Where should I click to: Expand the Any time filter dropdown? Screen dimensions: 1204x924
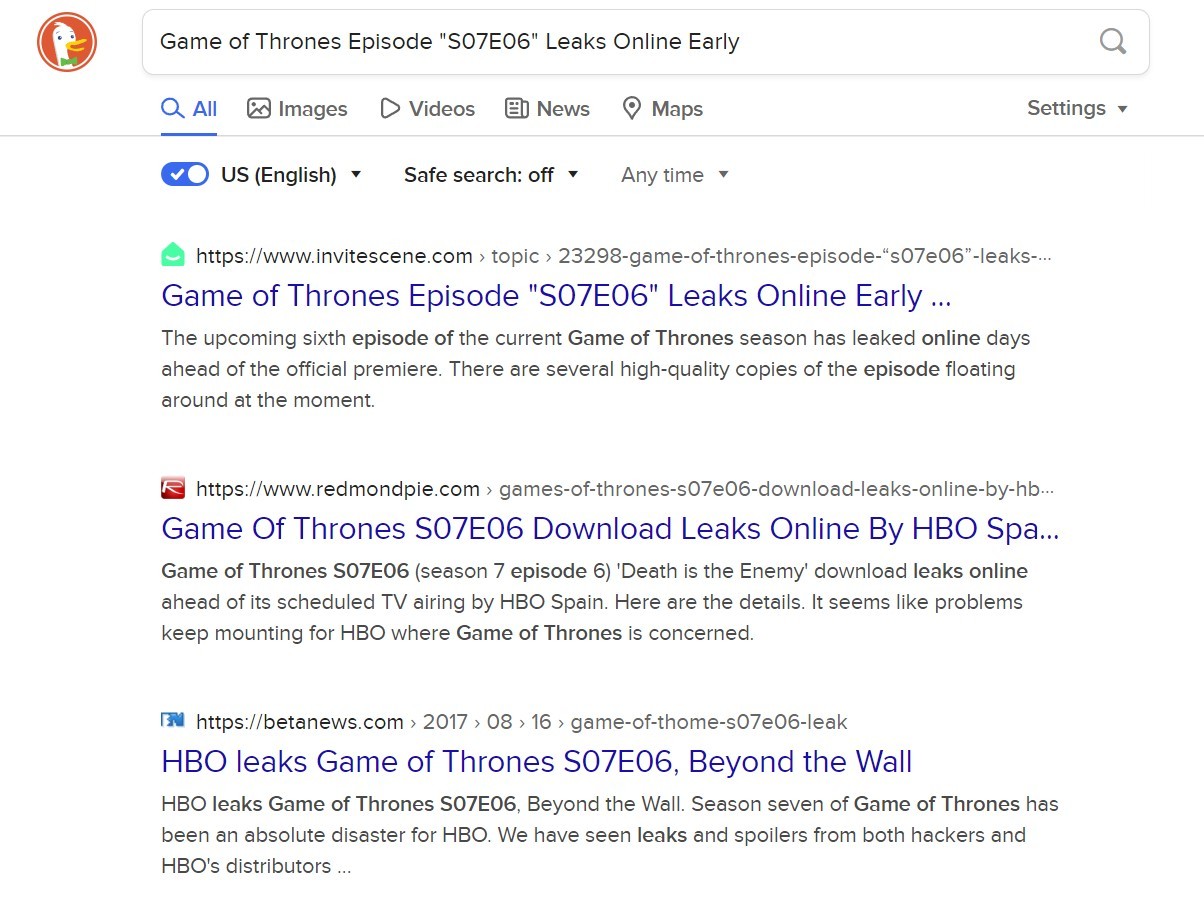pyautogui.click(x=675, y=175)
